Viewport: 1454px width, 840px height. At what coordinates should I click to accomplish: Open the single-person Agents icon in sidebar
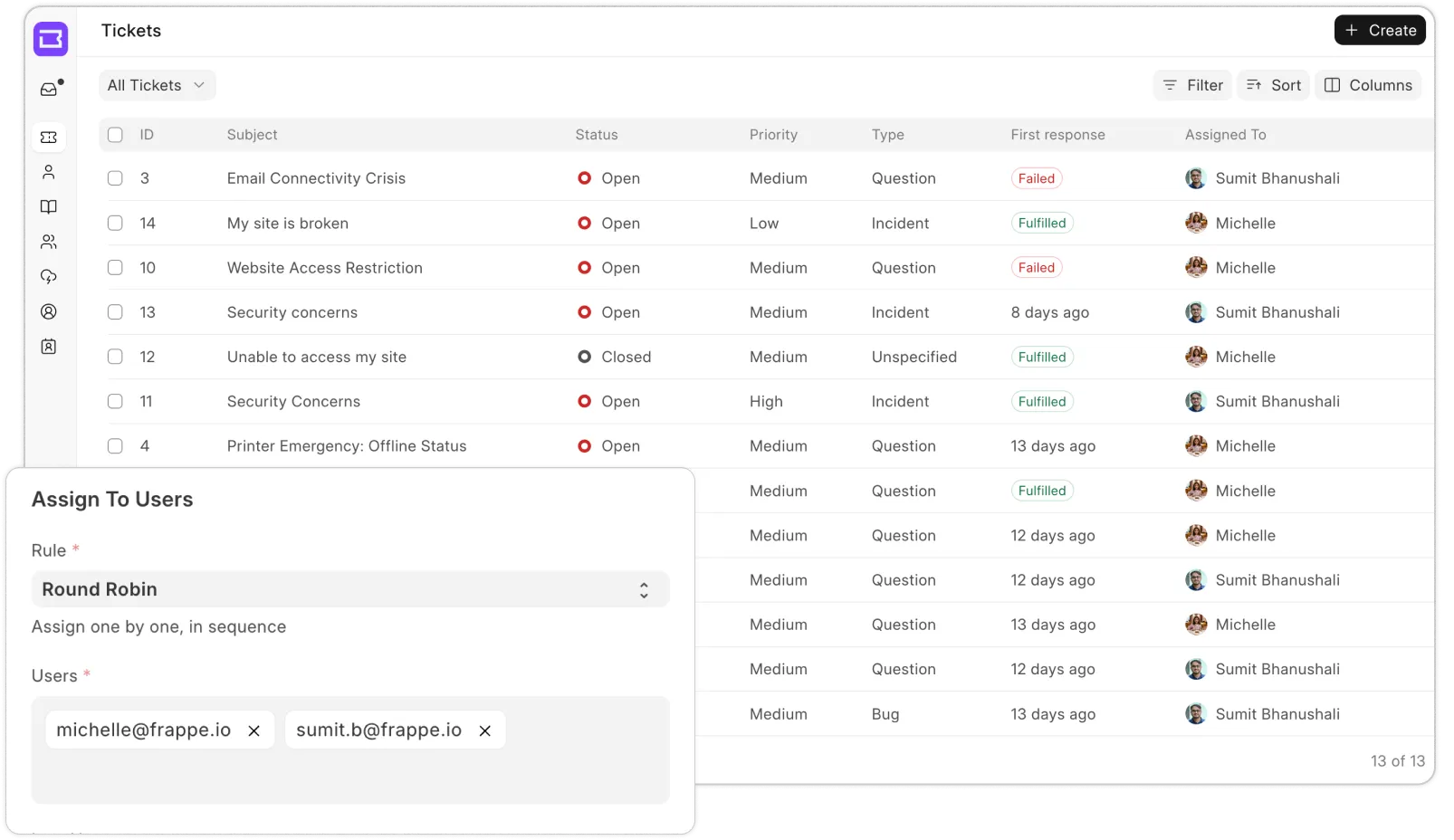(x=49, y=172)
